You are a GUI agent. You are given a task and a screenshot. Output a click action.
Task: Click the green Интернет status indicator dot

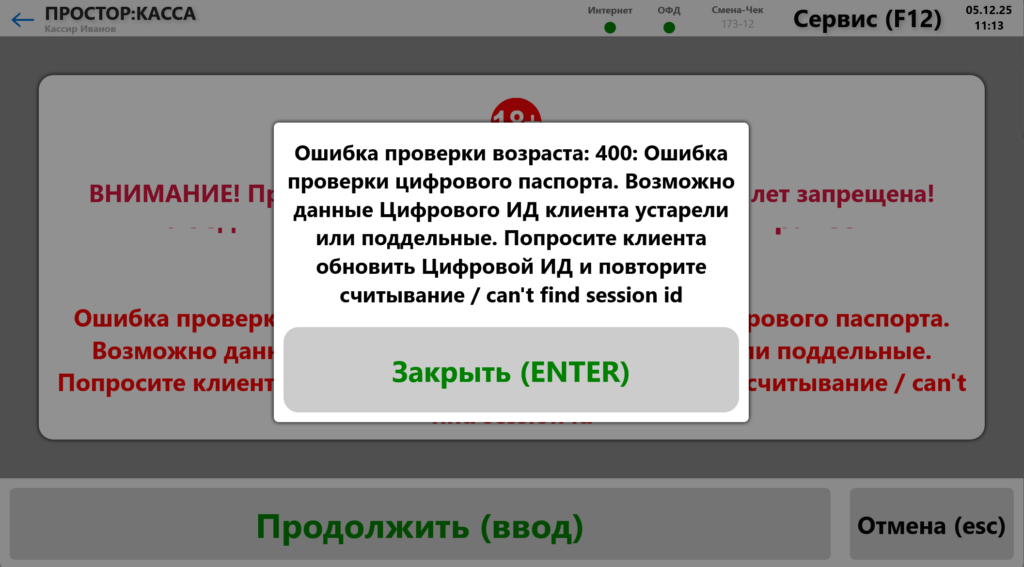(610, 27)
